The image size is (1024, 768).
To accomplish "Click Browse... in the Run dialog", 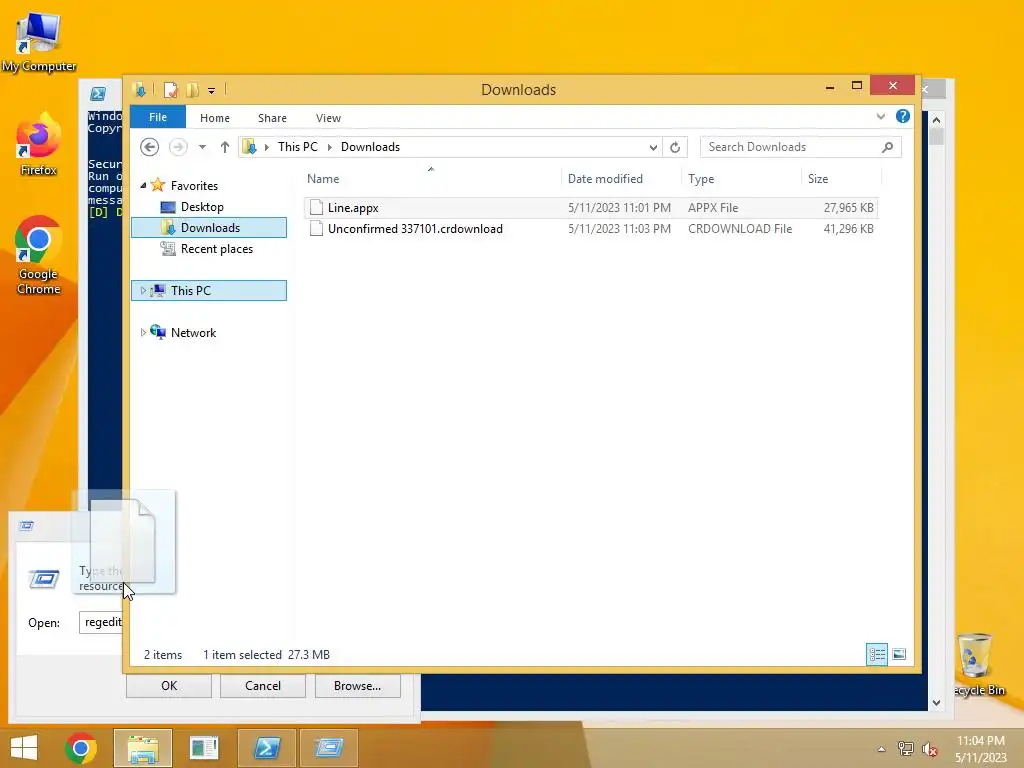I will 357,686.
